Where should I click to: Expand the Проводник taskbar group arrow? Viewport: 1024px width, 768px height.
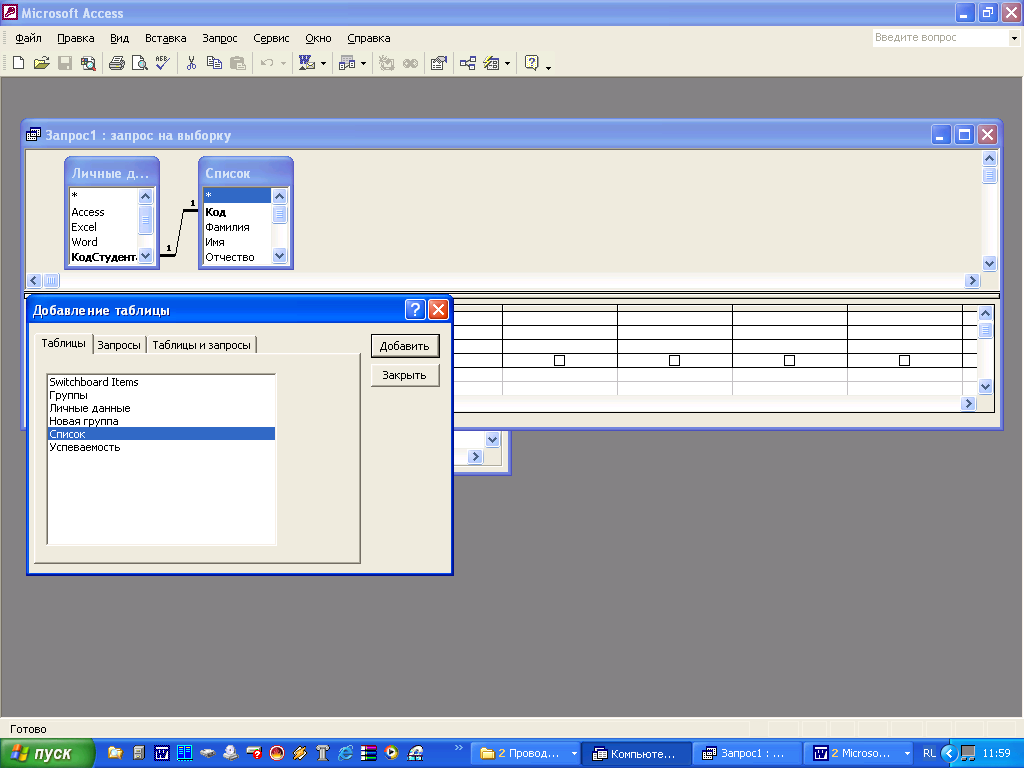574,754
